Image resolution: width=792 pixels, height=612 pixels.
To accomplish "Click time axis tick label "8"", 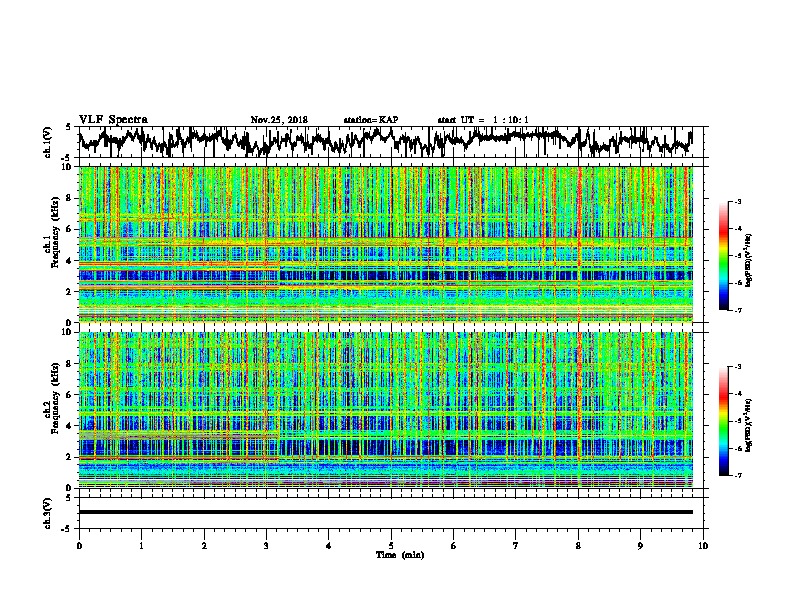I will coord(578,546).
